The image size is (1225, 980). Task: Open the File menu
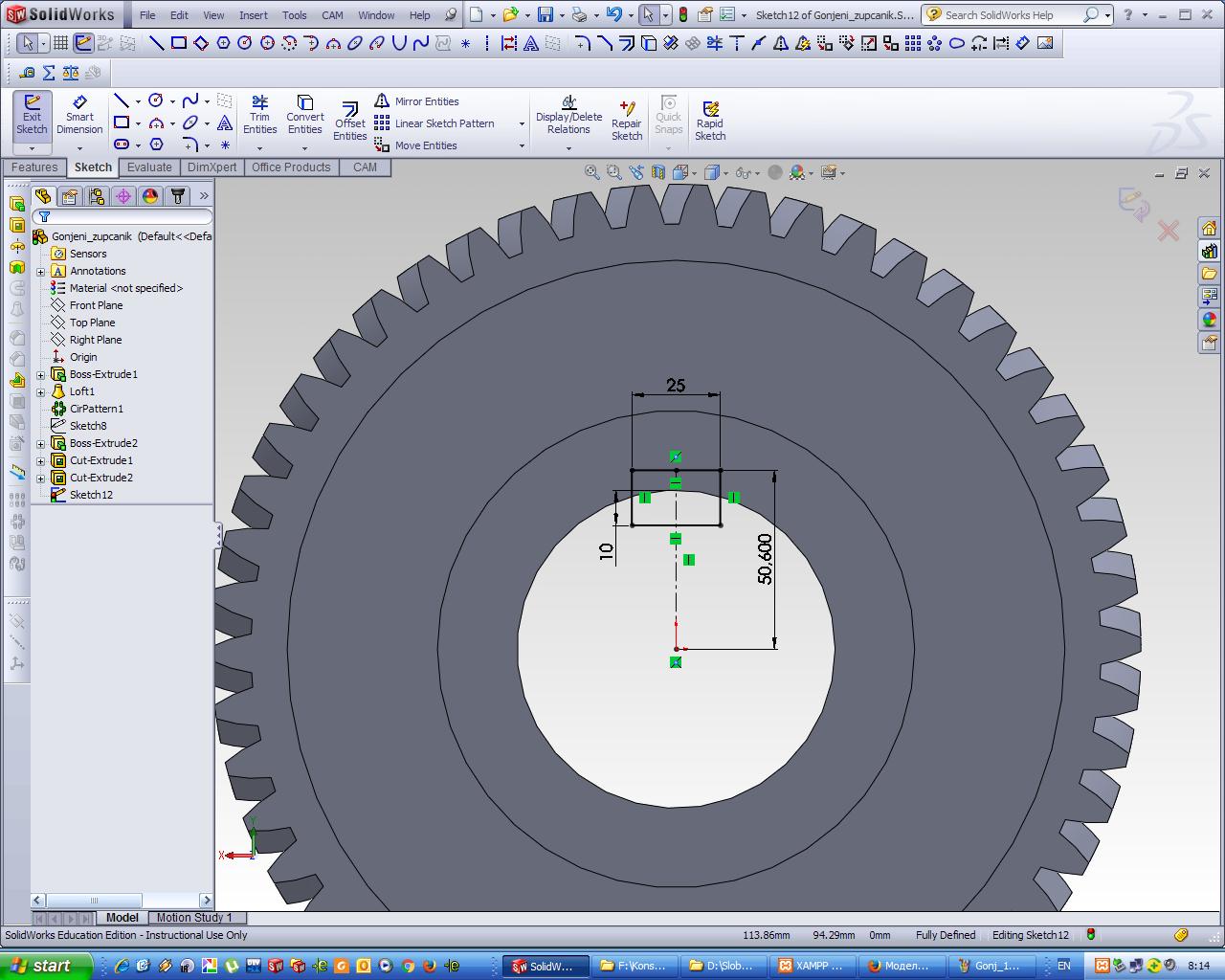click(147, 15)
